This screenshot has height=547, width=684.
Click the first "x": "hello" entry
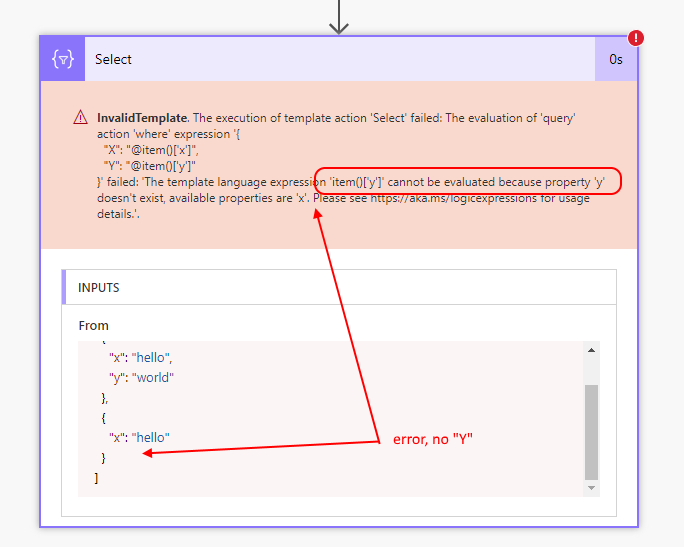coord(141,357)
